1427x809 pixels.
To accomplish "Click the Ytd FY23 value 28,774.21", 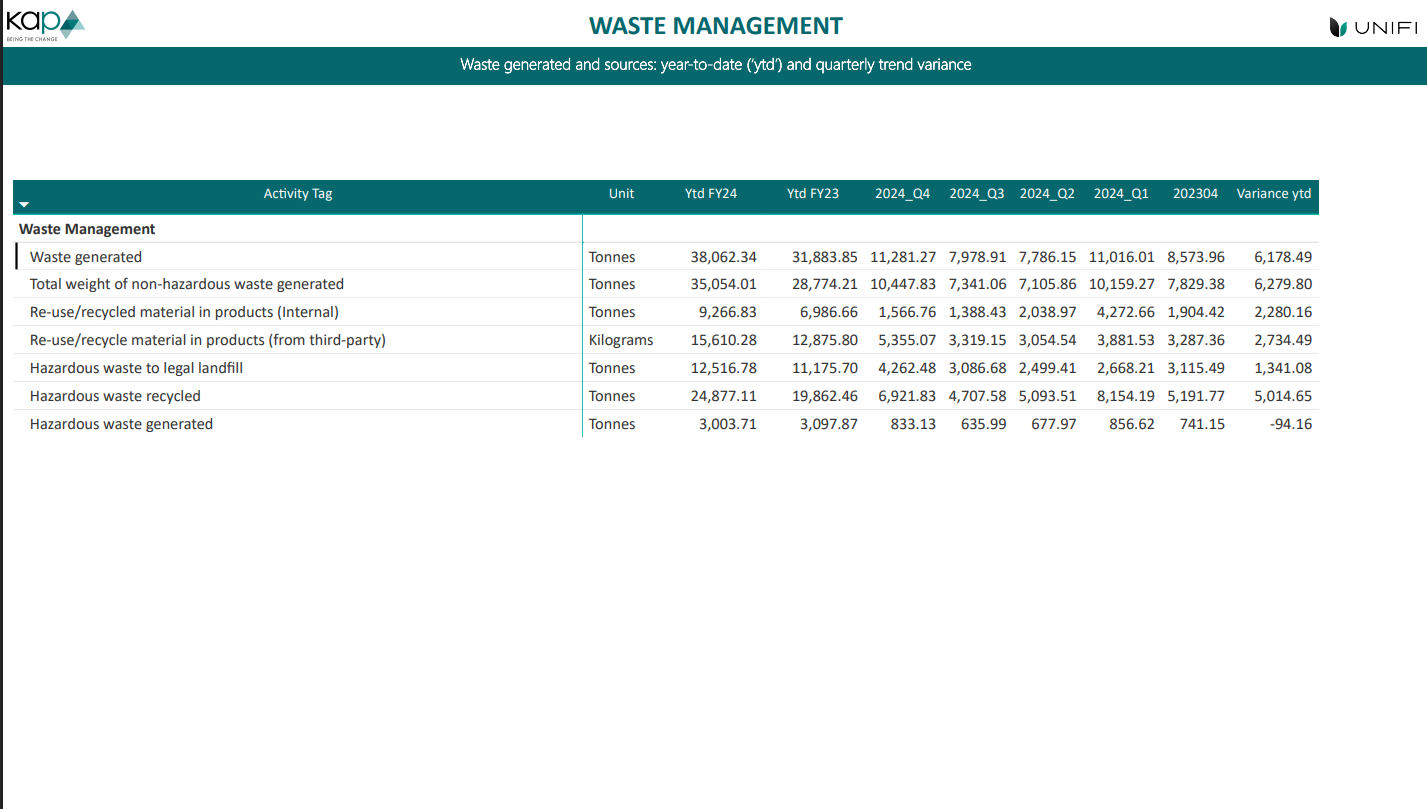I will [825, 285].
